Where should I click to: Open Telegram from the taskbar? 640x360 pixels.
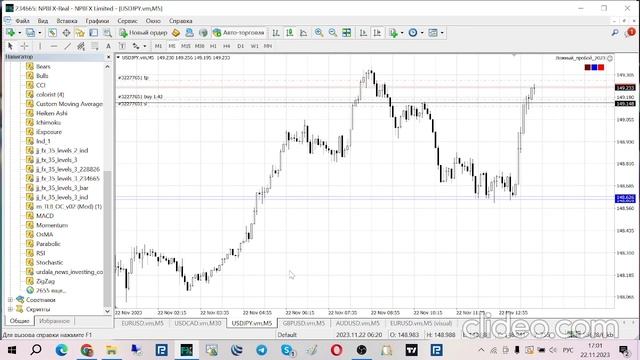262,350
